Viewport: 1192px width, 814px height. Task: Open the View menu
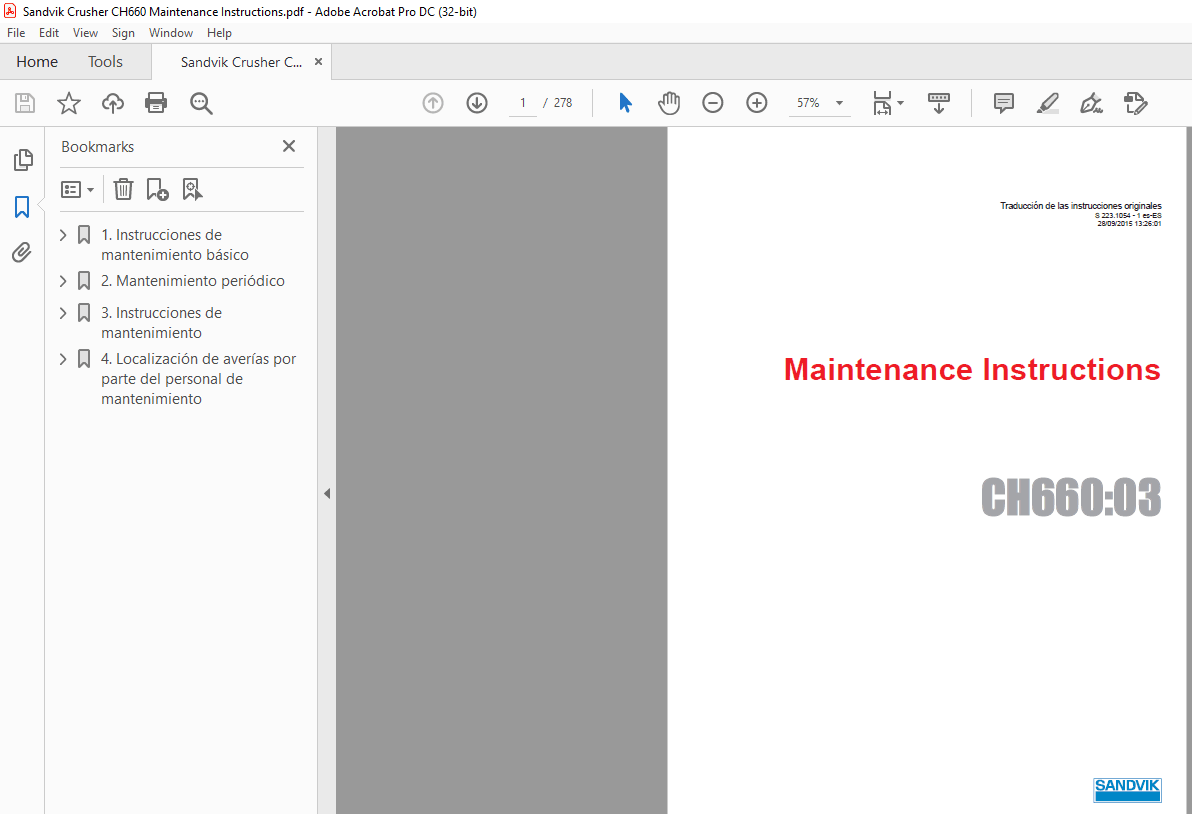(x=85, y=33)
